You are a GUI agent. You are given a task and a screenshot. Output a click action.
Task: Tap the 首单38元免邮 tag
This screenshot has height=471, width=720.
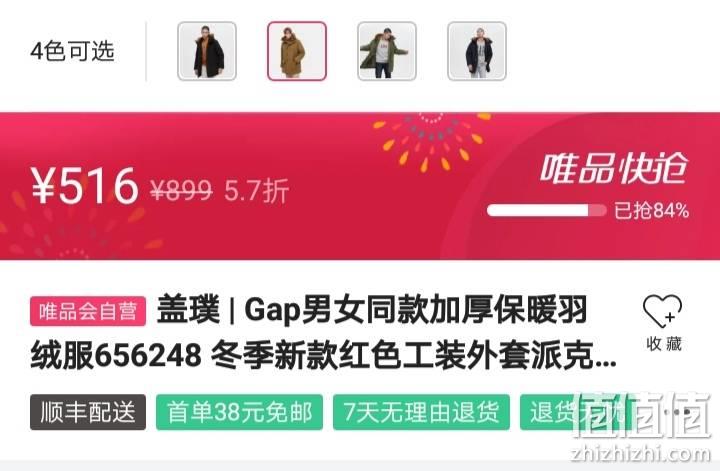point(239,412)
